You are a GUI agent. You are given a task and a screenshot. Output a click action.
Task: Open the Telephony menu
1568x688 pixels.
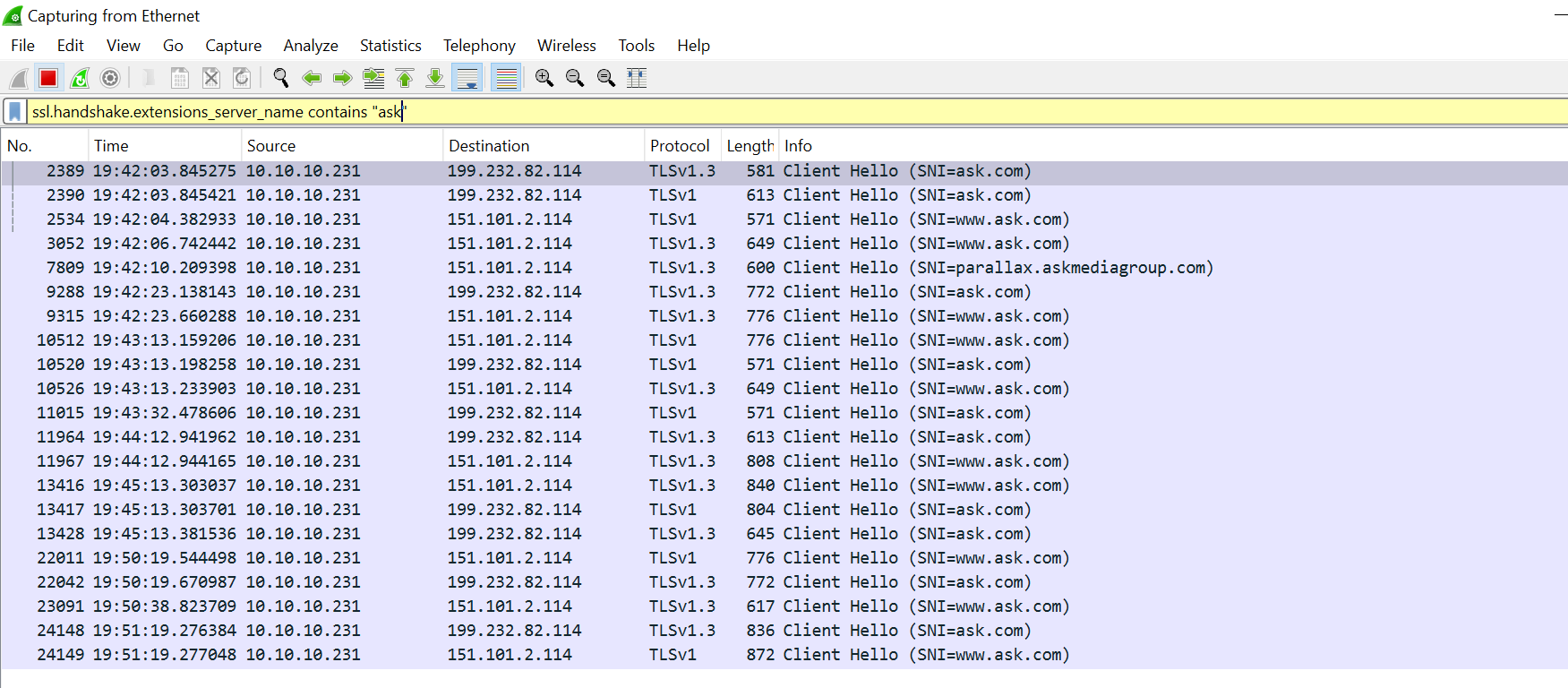pyautogui.click(x=479, y=46)
